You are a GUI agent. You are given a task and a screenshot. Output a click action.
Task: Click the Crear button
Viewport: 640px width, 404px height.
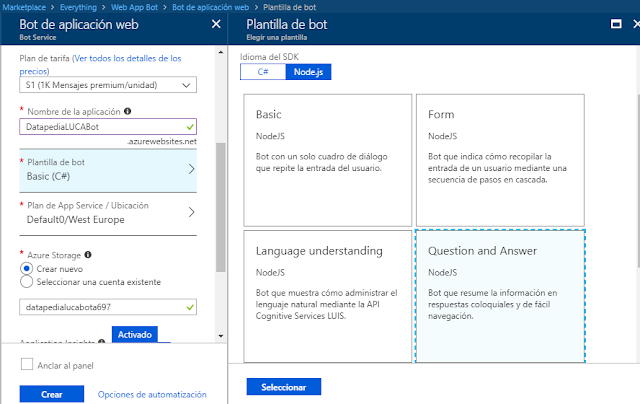click(x=52, y=394)
